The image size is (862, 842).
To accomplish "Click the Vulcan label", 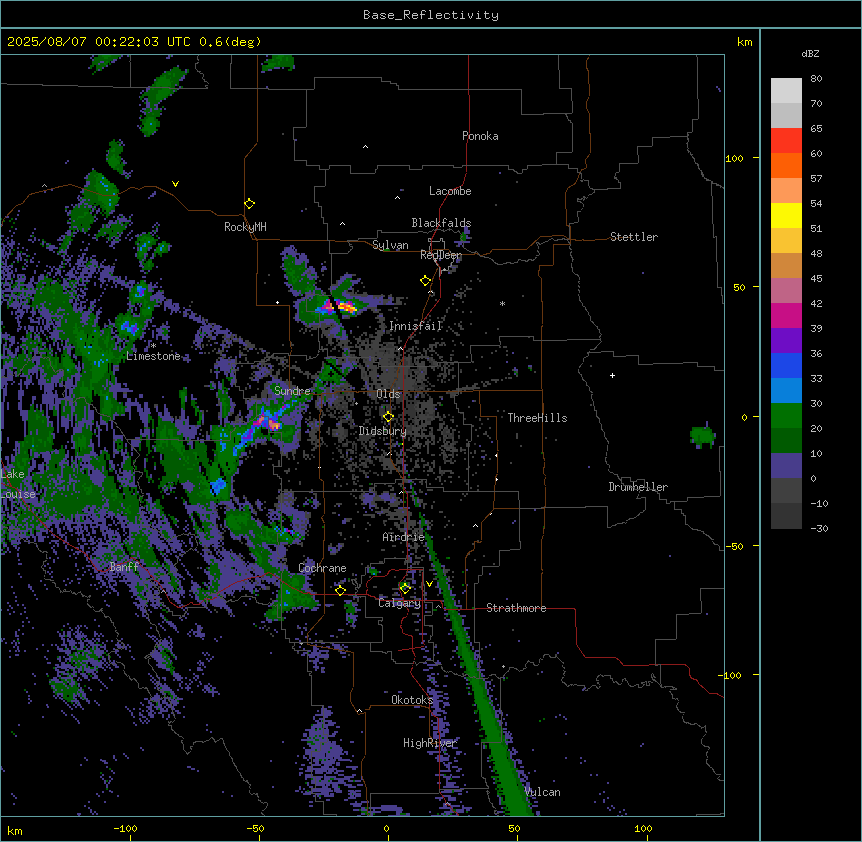I will pyautogui.click(x=542, y=792).
